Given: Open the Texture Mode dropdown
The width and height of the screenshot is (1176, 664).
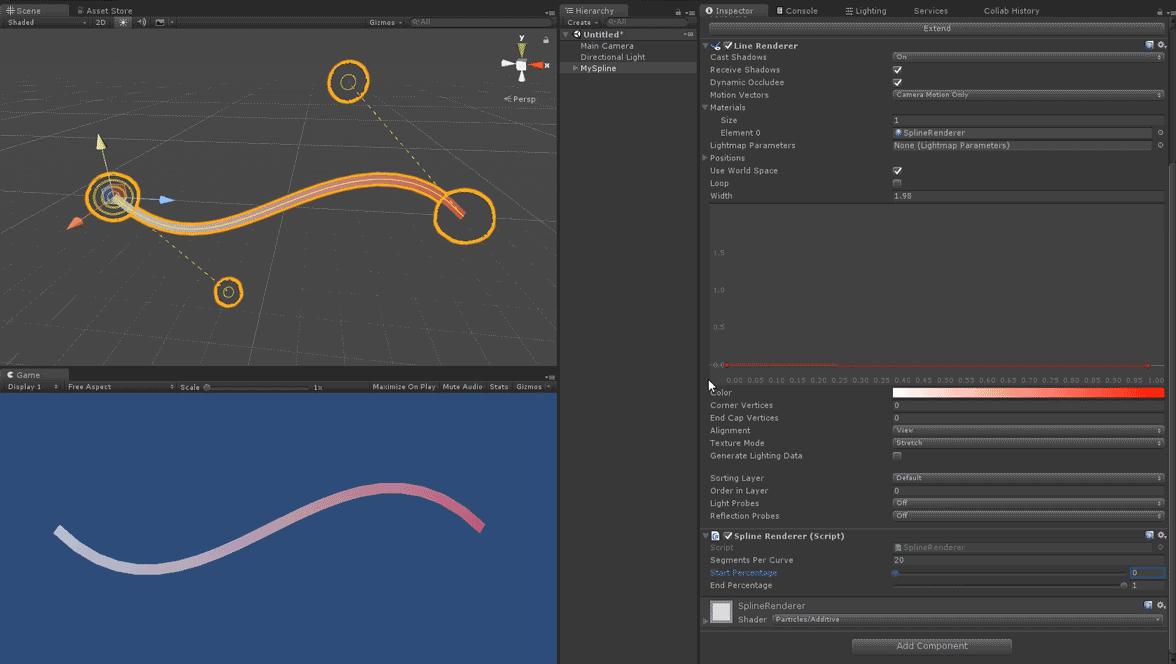Looking at the screenshot, I should [1028, 443].
